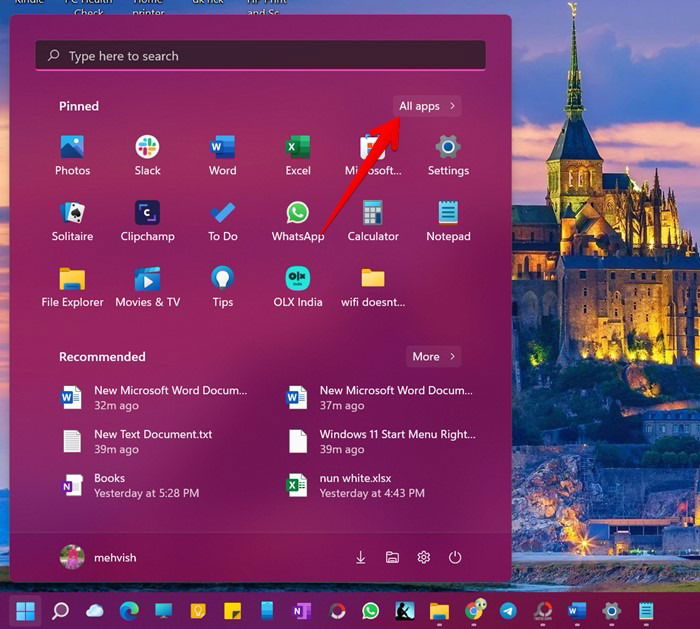Open the WhatsApp pinned app
Viewport: 700px width, 629px height.
click(298, 221)
